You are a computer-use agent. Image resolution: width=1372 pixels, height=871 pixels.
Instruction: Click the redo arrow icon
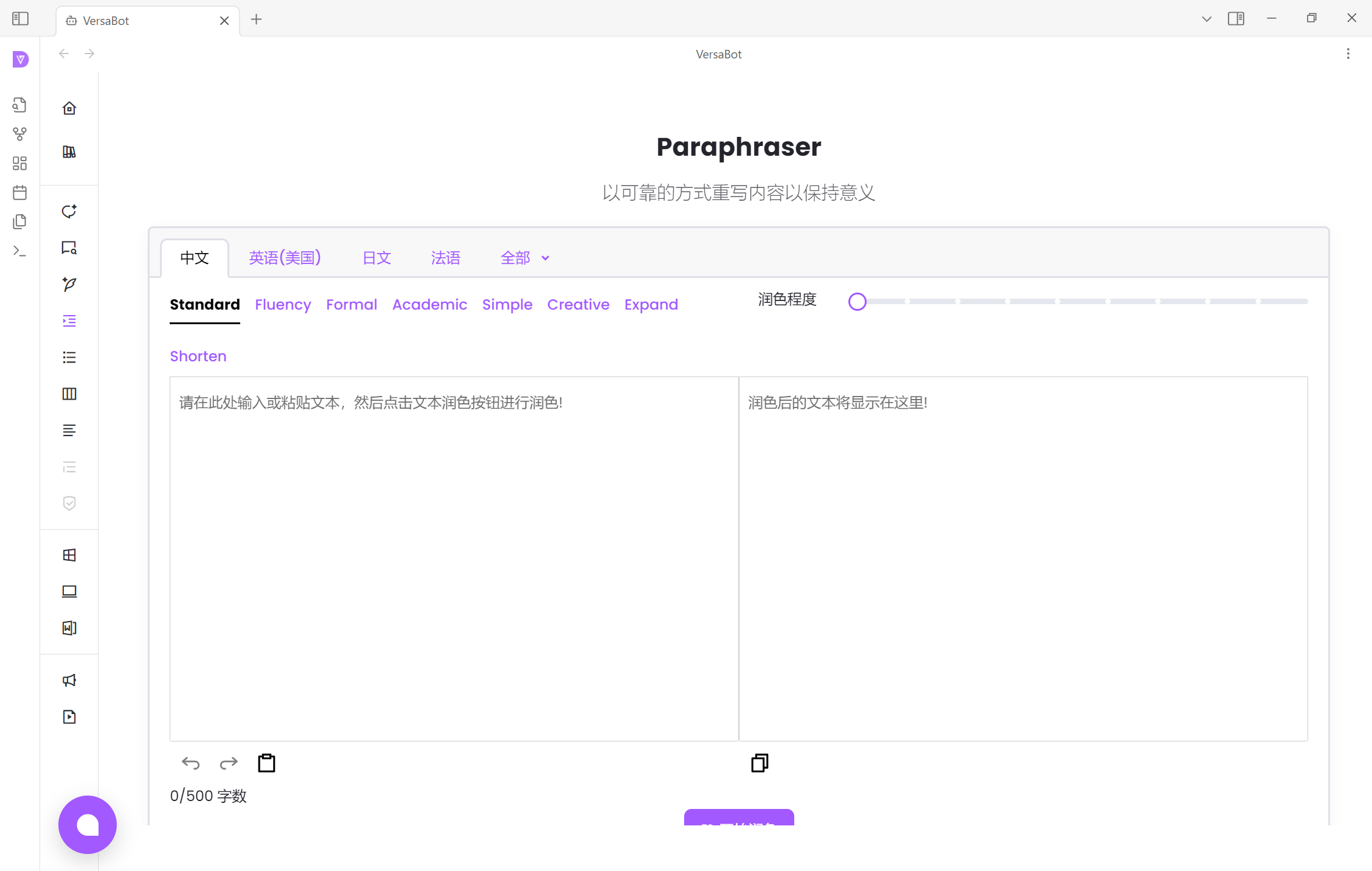(x=229, y=763)
